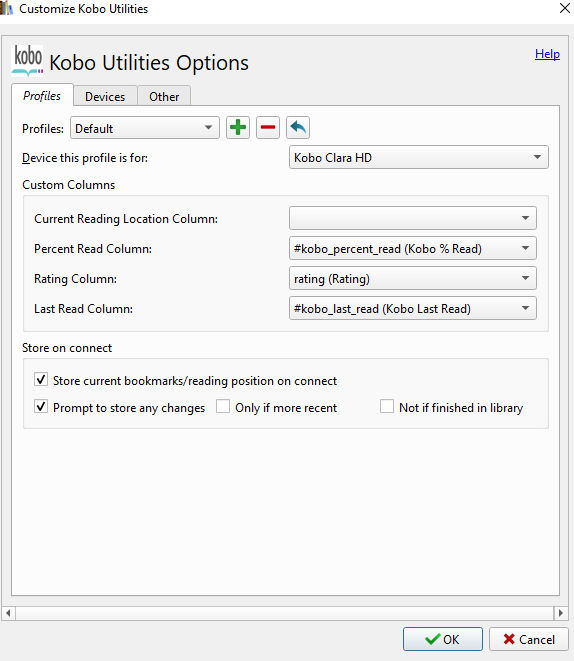Confirm with the OK button
This screenshot has width=574, height=661.
click(443, 639)
